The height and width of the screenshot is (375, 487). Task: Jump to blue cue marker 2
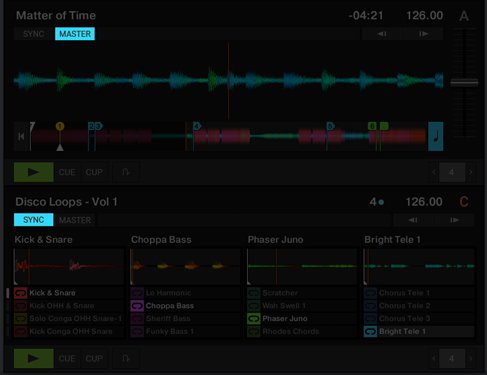(x=91, y=126)
